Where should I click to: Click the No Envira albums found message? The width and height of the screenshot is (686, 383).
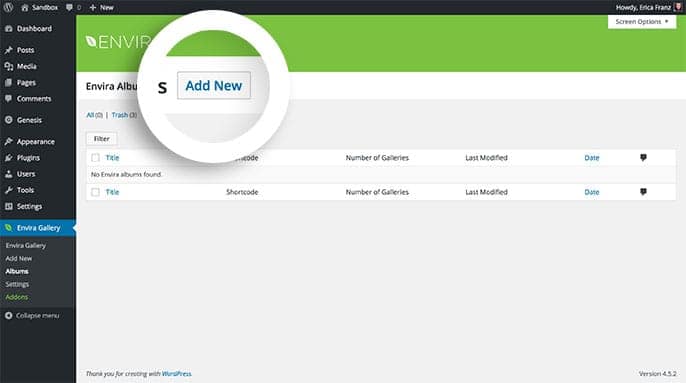pos(126,175)
